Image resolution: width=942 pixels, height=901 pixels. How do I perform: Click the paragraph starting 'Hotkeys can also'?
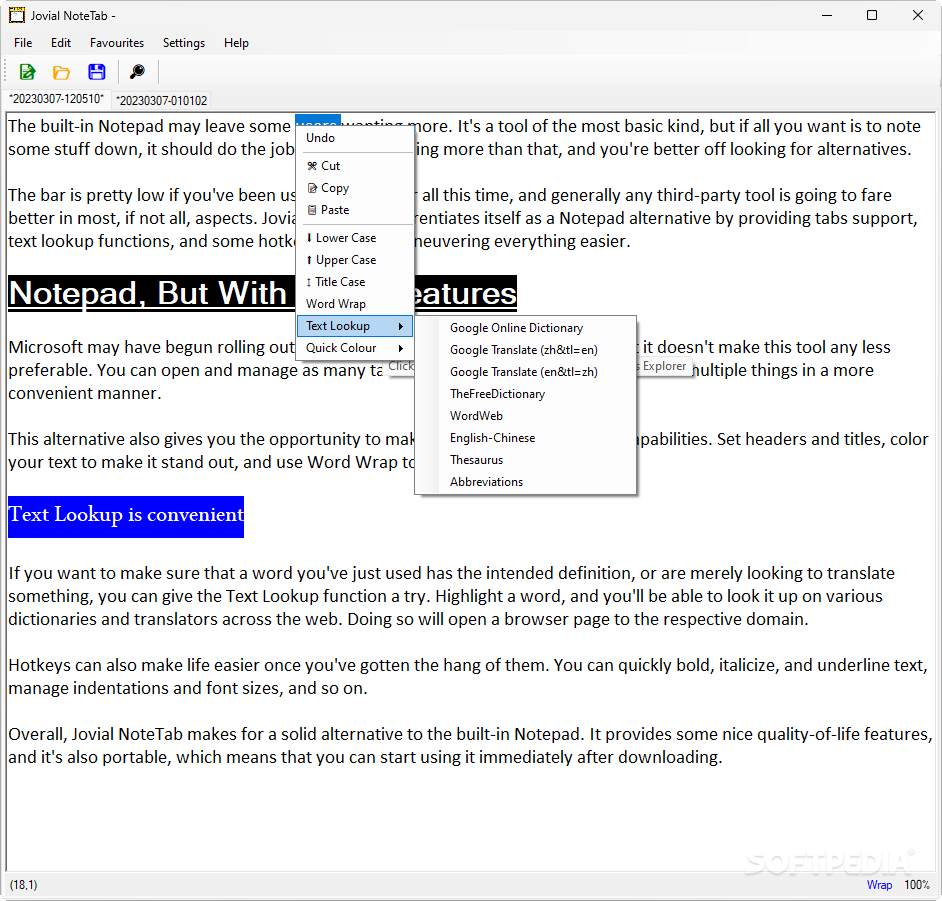pos(468,676)
